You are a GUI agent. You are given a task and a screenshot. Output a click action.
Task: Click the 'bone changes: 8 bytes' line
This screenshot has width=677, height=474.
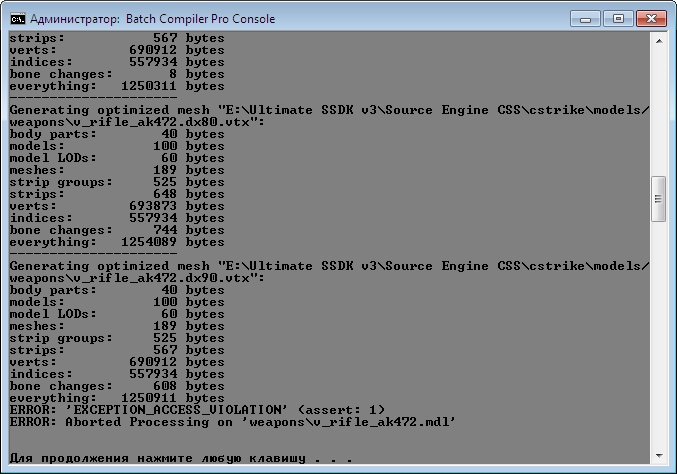click(x=117, y=74)
